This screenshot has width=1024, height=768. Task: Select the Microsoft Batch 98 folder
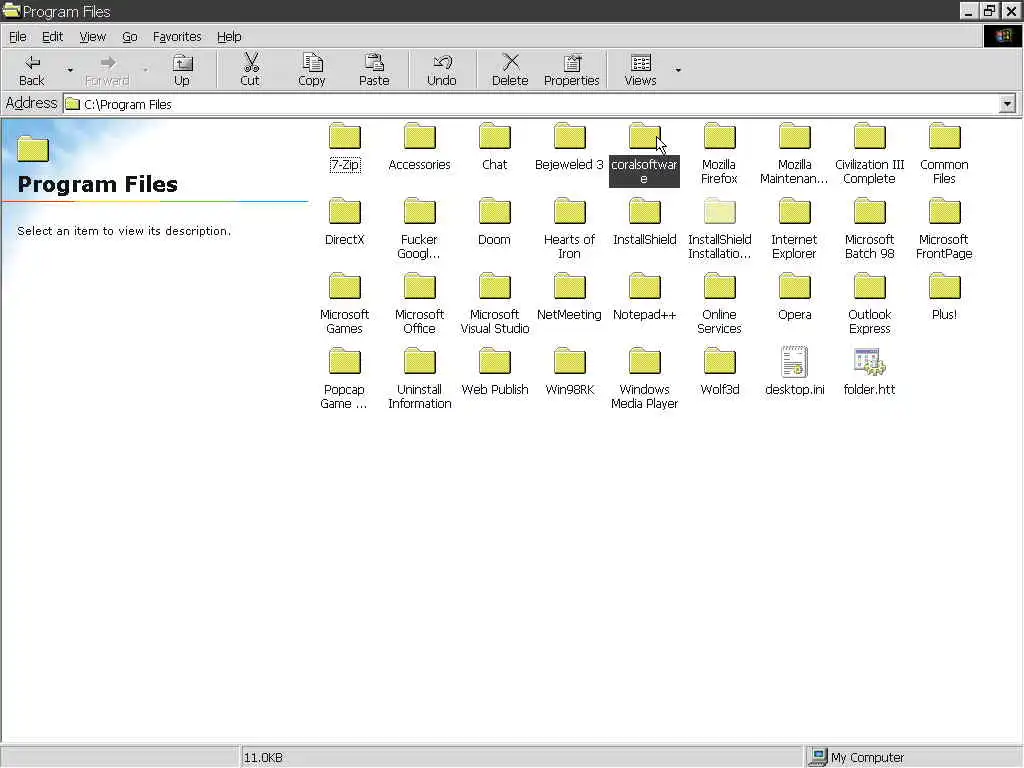click(x=869, y=229)
